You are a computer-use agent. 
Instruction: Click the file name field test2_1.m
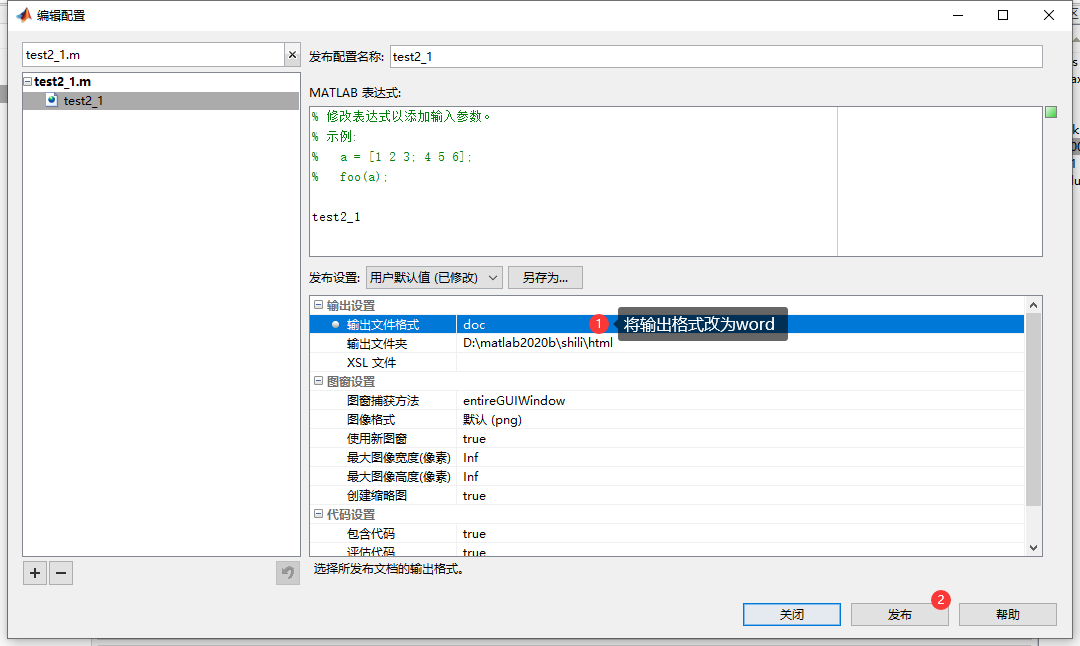pyautogui.click(x=154, y=54)
